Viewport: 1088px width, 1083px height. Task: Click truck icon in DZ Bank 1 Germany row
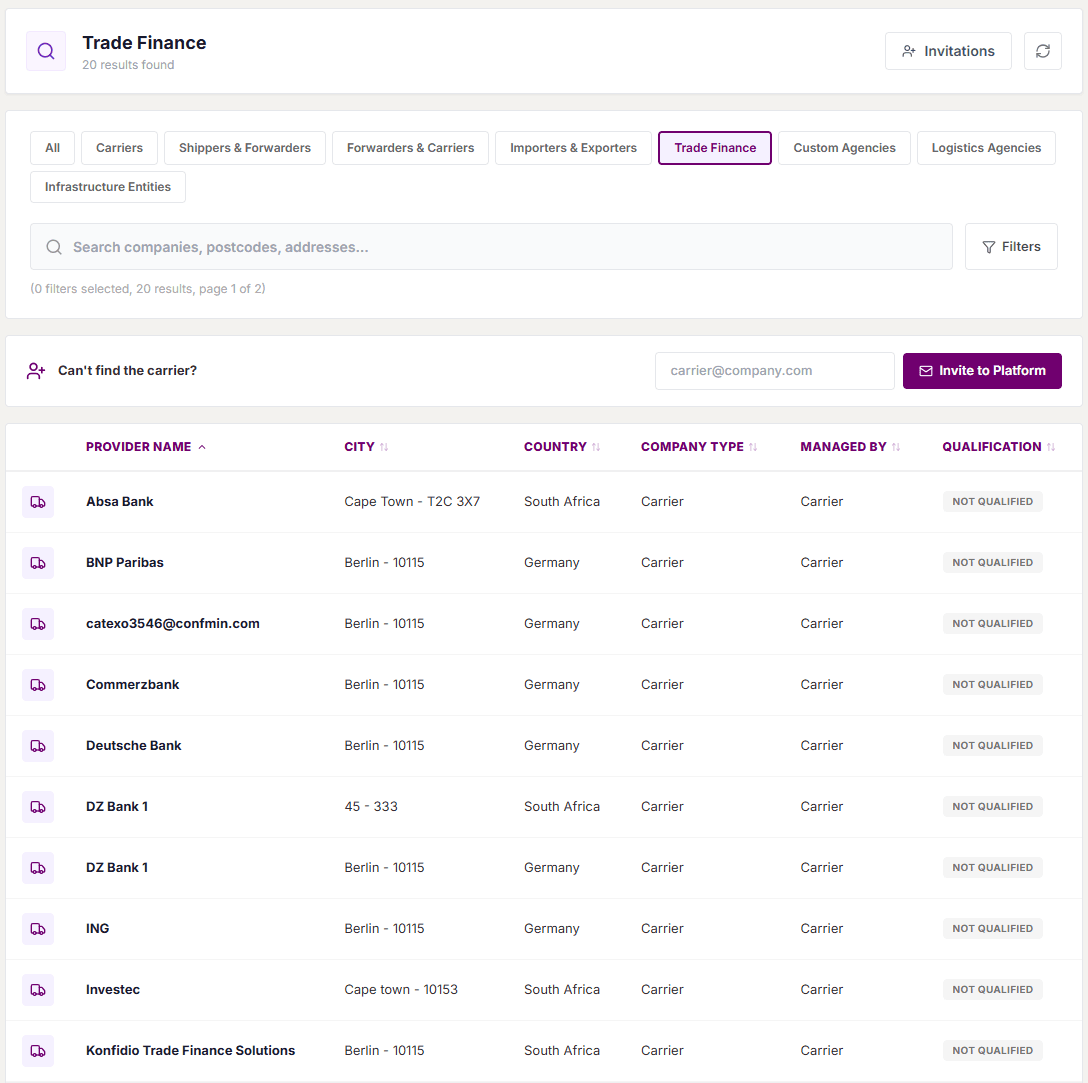point(38,868)
